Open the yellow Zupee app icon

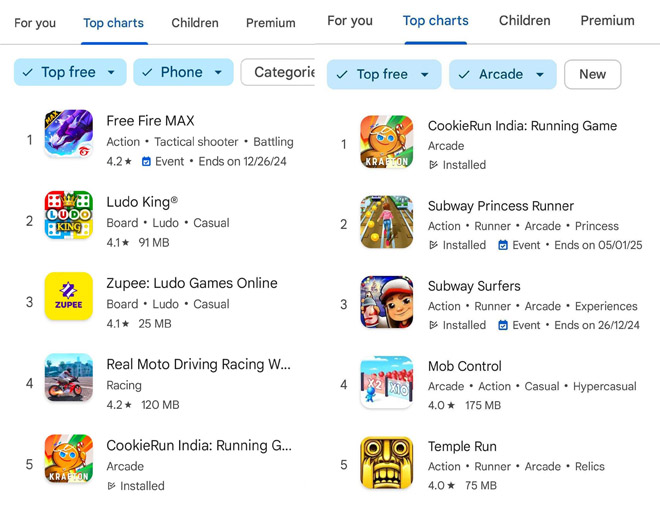point(69,296)
